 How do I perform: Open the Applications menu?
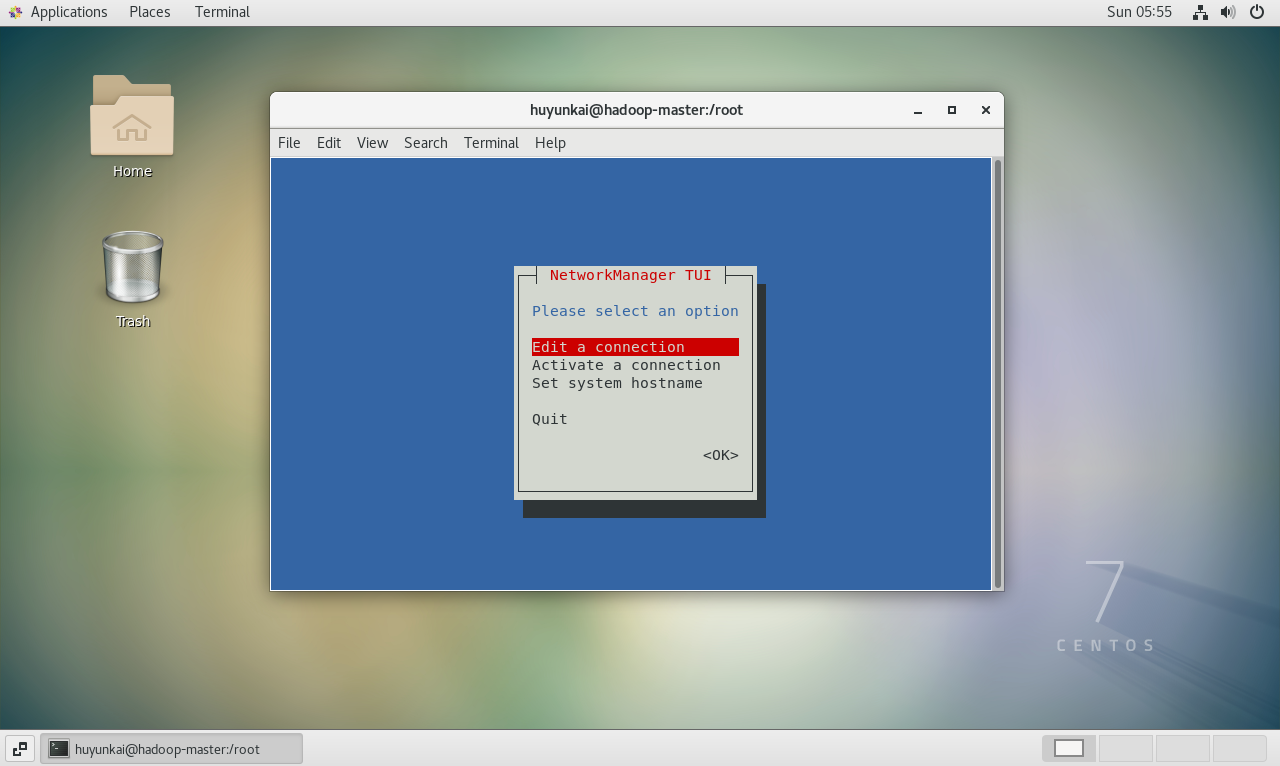(69, 12)
